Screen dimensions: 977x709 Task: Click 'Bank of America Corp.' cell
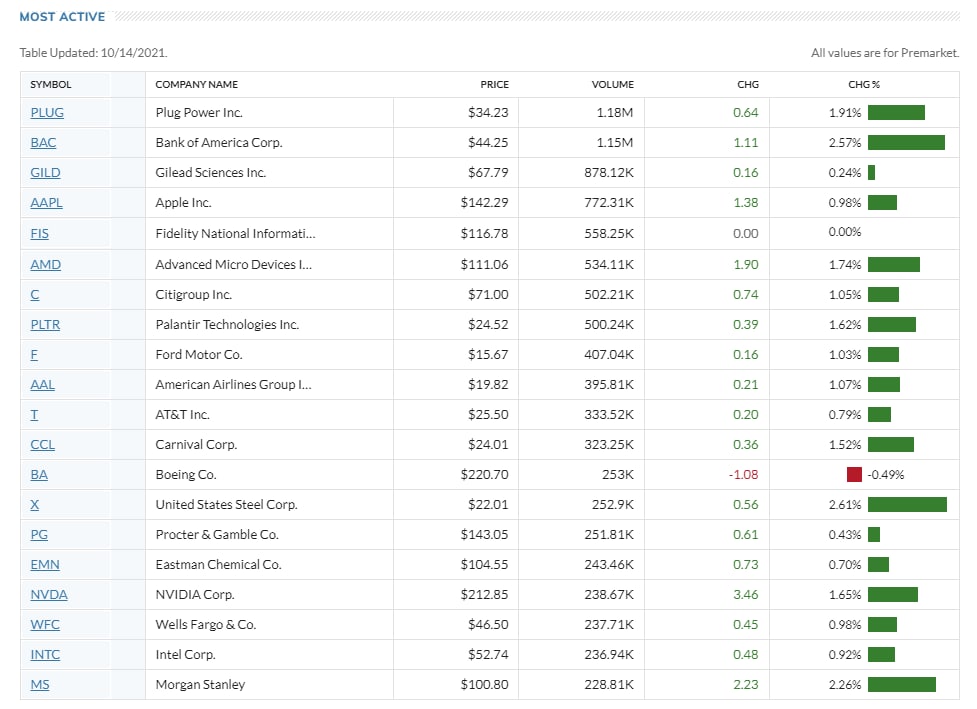coord(219,143)
